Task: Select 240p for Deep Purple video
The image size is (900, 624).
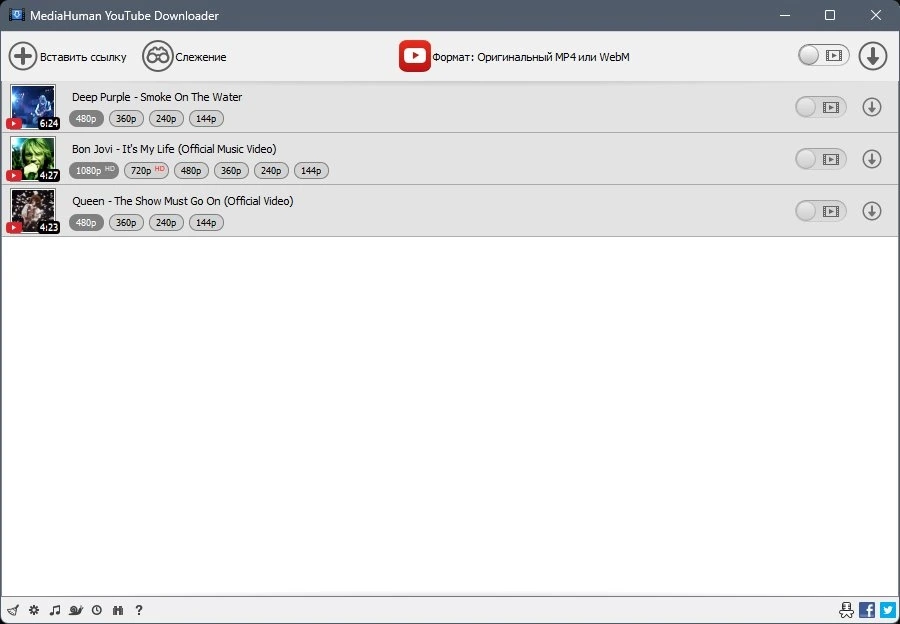Action: 166,119
